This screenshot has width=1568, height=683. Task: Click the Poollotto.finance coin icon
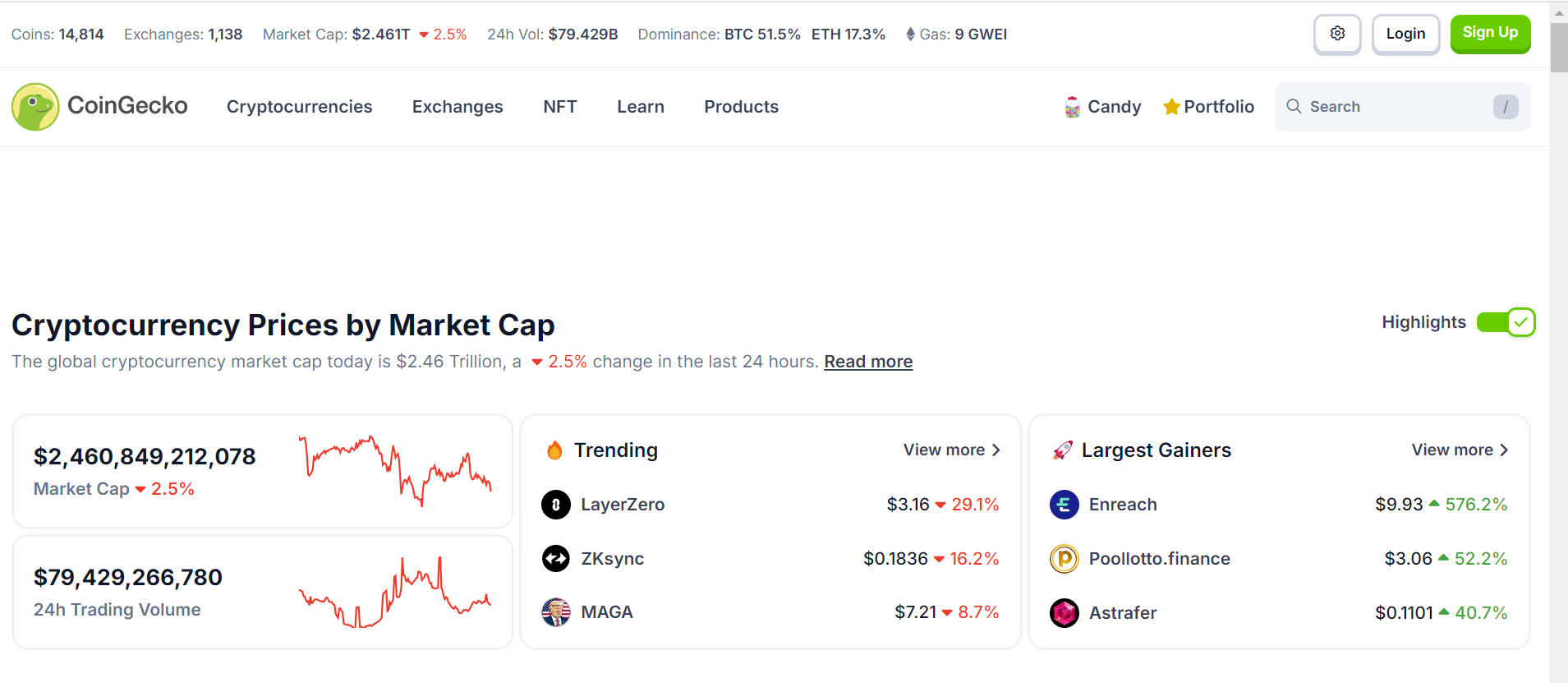point(1064,559)
